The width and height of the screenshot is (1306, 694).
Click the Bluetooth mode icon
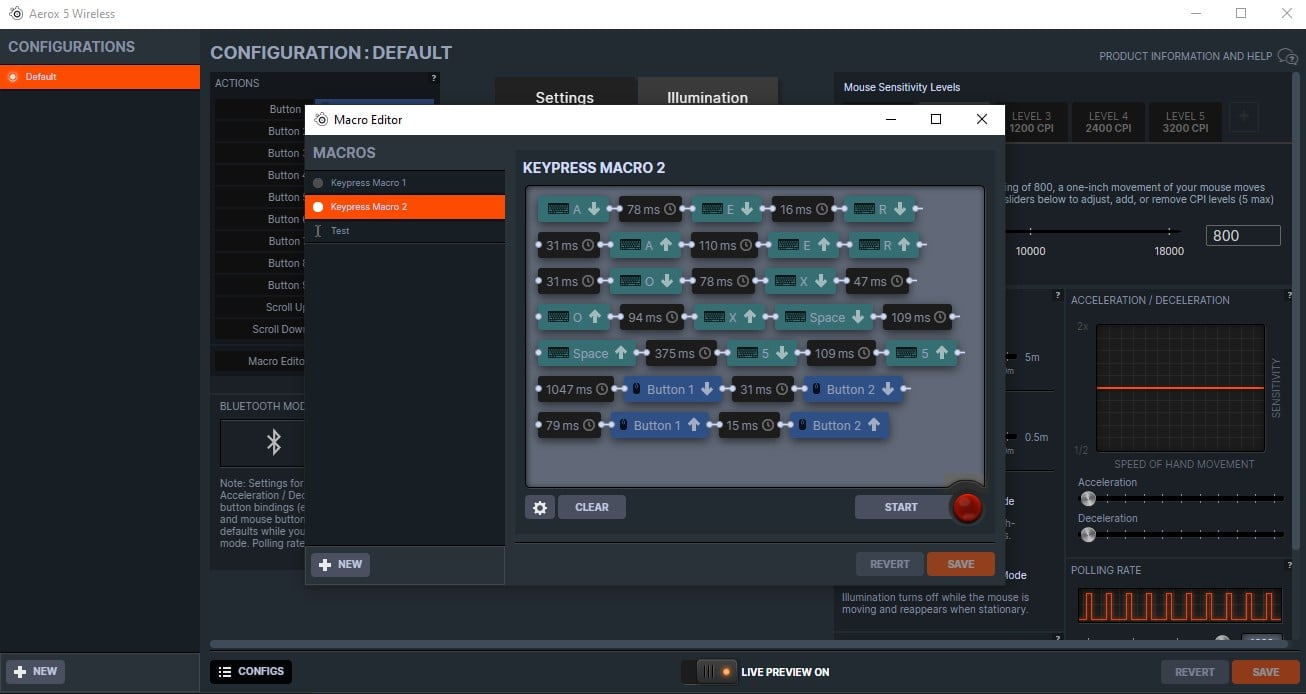pos(273,442)
